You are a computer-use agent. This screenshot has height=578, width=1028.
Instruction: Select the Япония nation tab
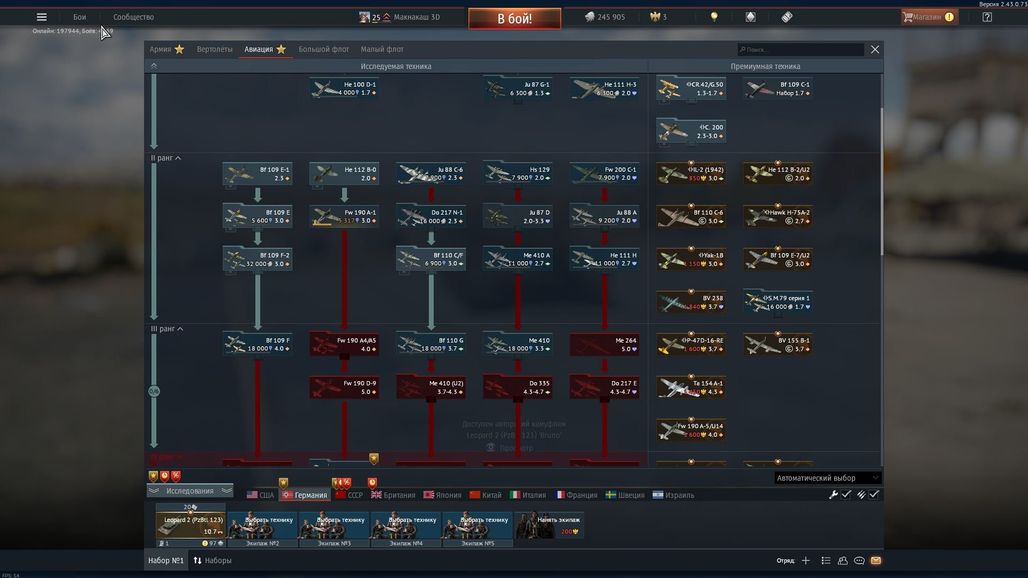tap(443, 495)
